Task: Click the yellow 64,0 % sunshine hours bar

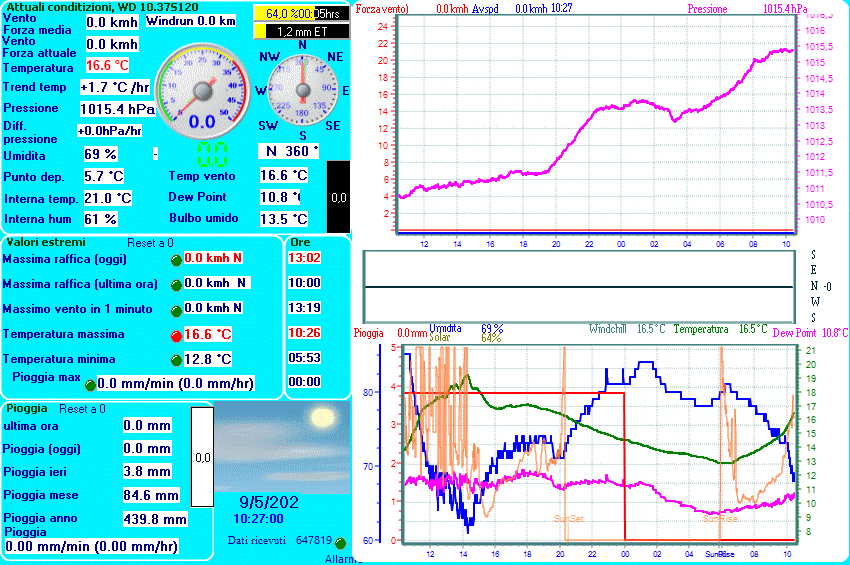Action: [301, 14]
